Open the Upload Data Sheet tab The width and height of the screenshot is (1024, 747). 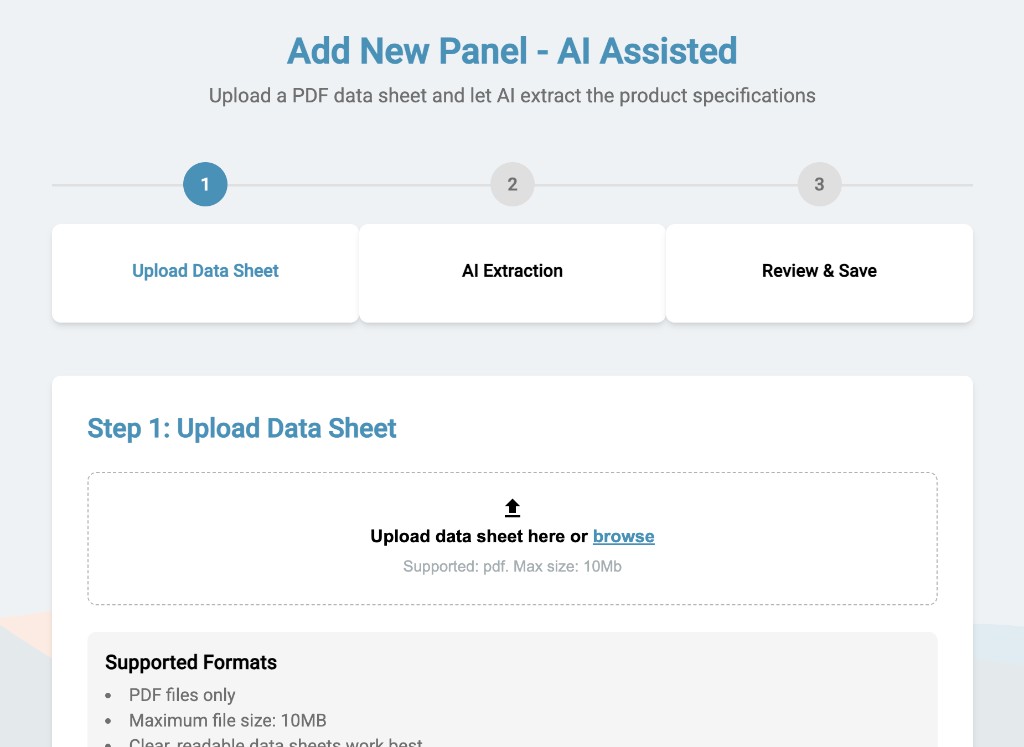pyautogui.click(x=205, y=271)
